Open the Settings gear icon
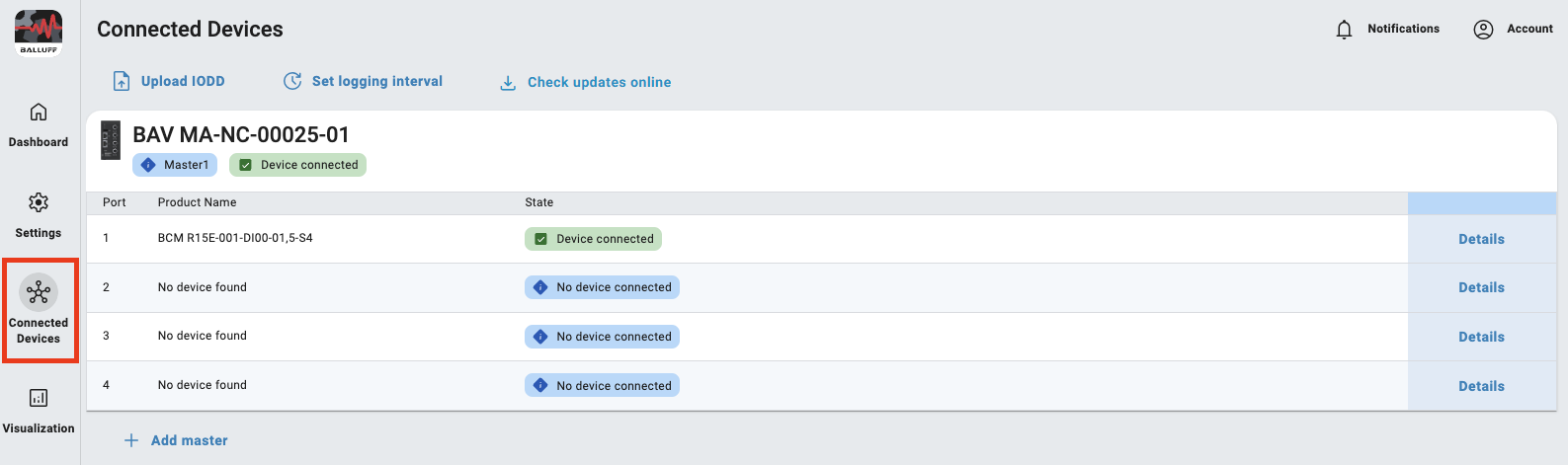The image size is (1568, 465). click(x=39, y=203)
